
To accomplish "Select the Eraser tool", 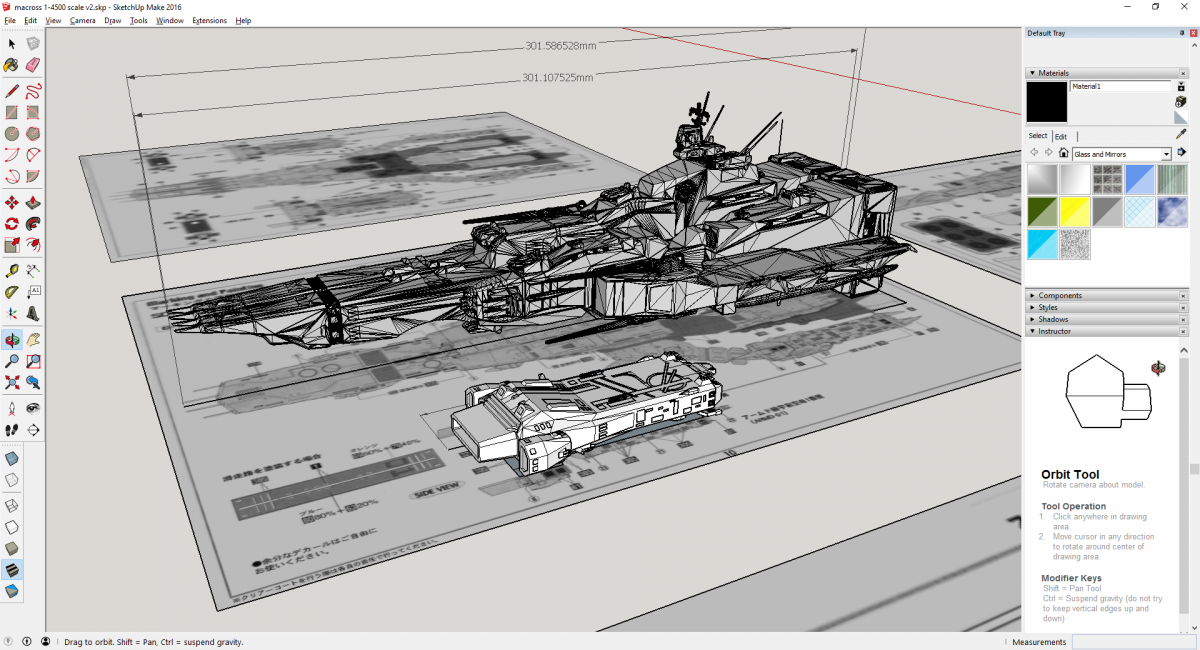I will tap(33, 65).
